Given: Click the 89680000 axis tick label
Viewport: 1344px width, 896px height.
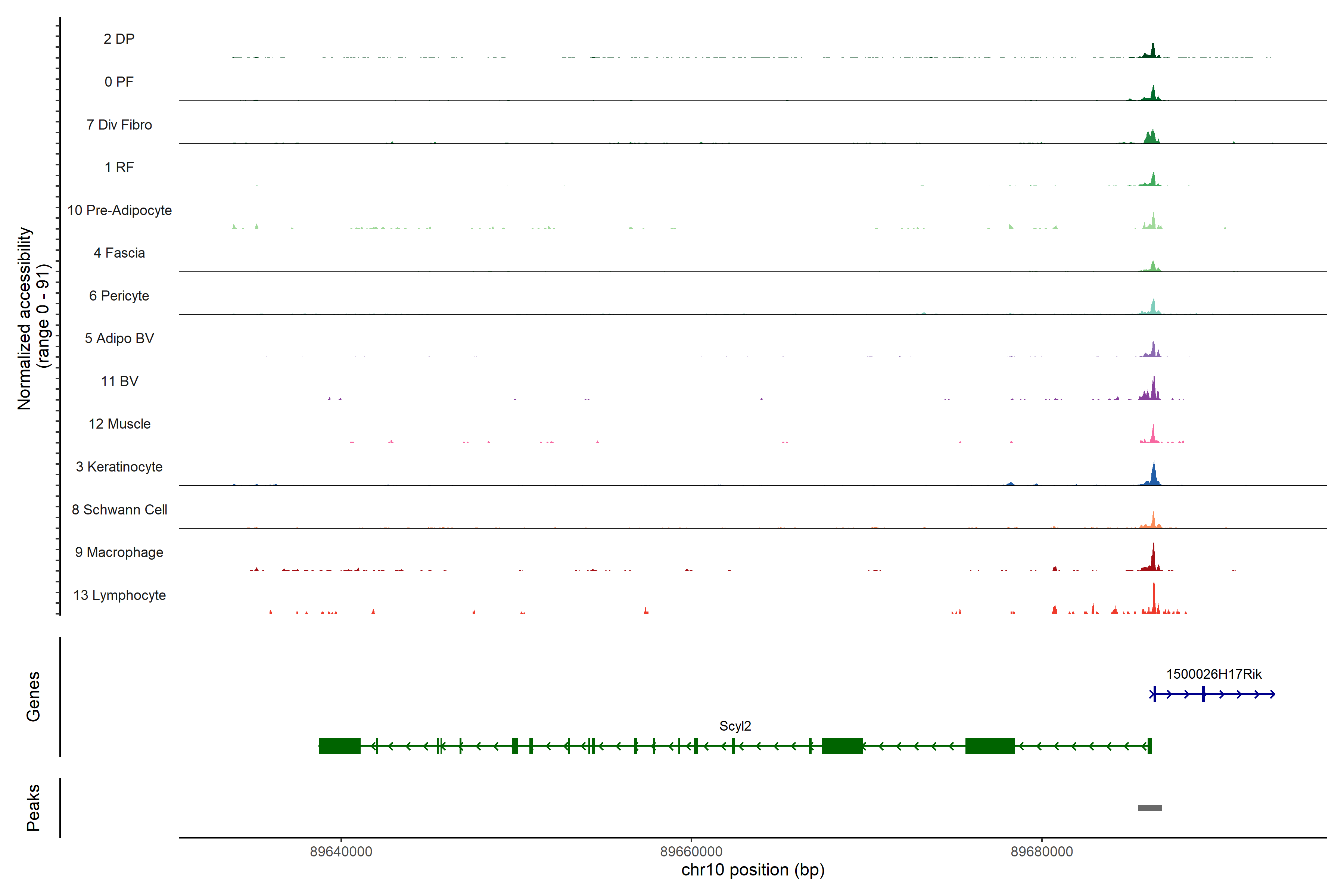Looking at the screenshot, I should [x=1042, y=852].
